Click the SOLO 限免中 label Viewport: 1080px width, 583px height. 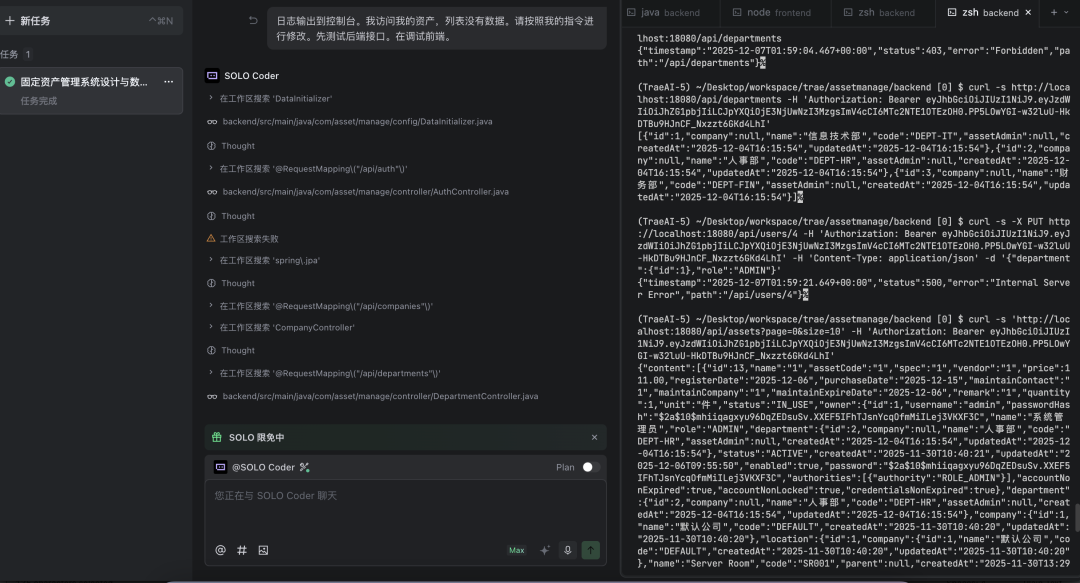coord(256,438)
